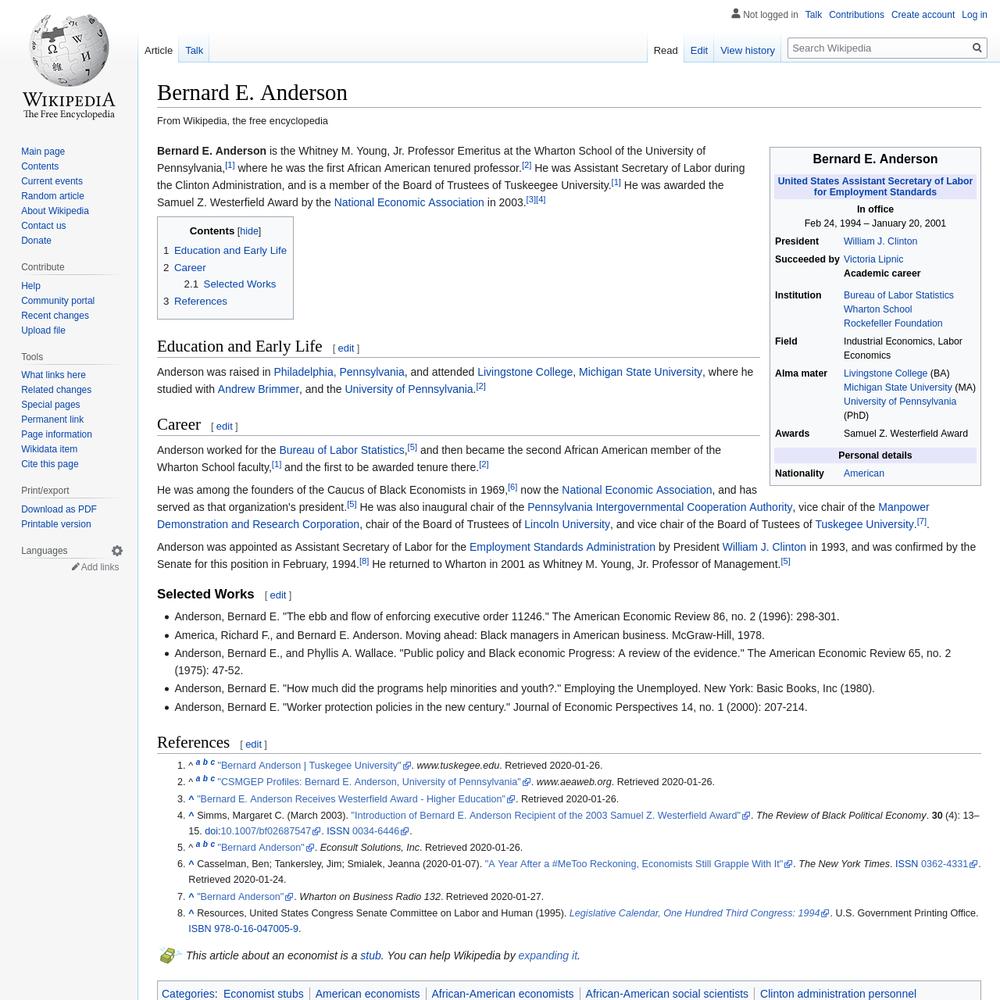Go to Main page in sidebar
The width and height of the screenshot is (1000, 1000).
point(43,151)
